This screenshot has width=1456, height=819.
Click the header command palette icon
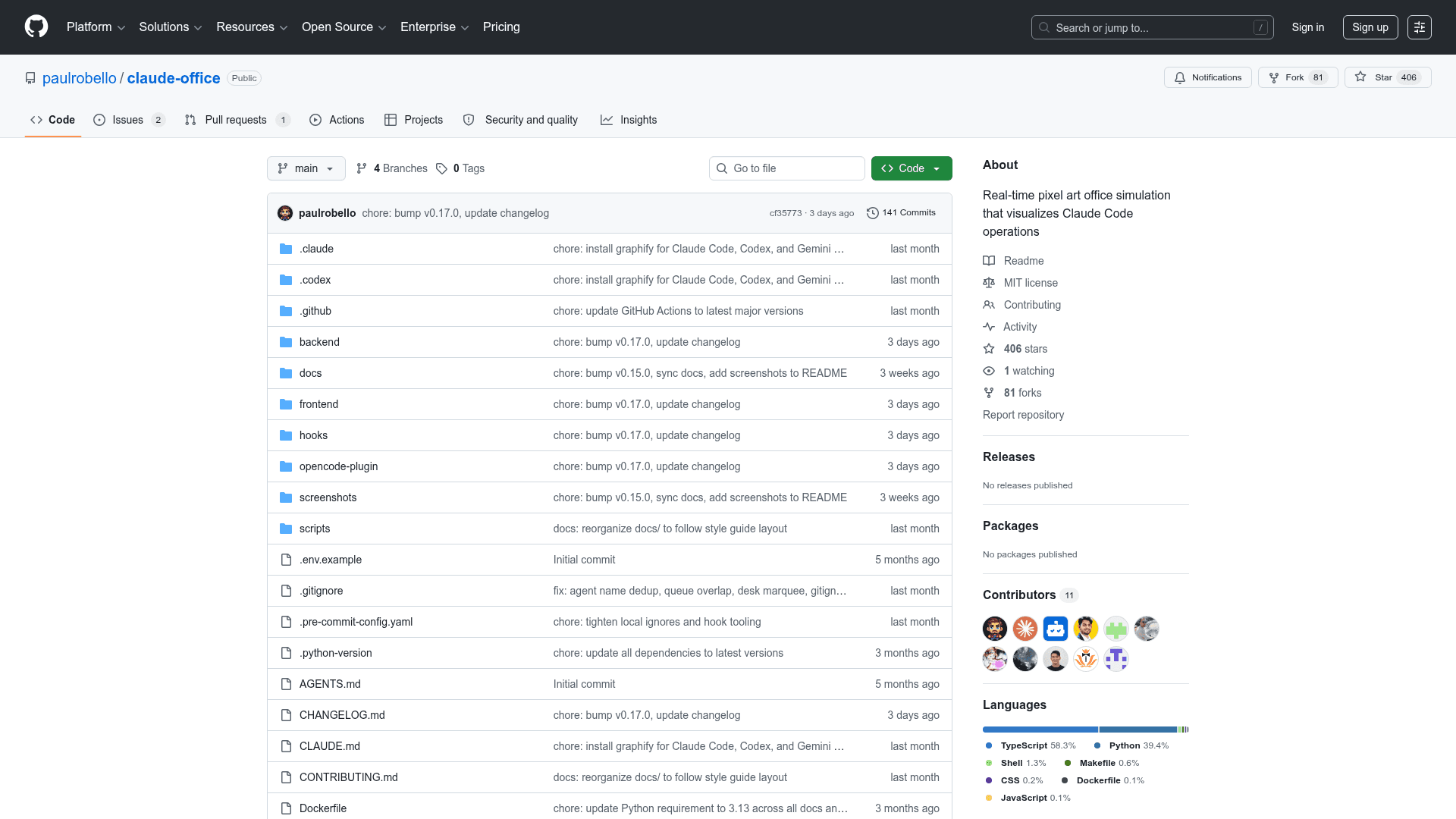point(1420,27)
